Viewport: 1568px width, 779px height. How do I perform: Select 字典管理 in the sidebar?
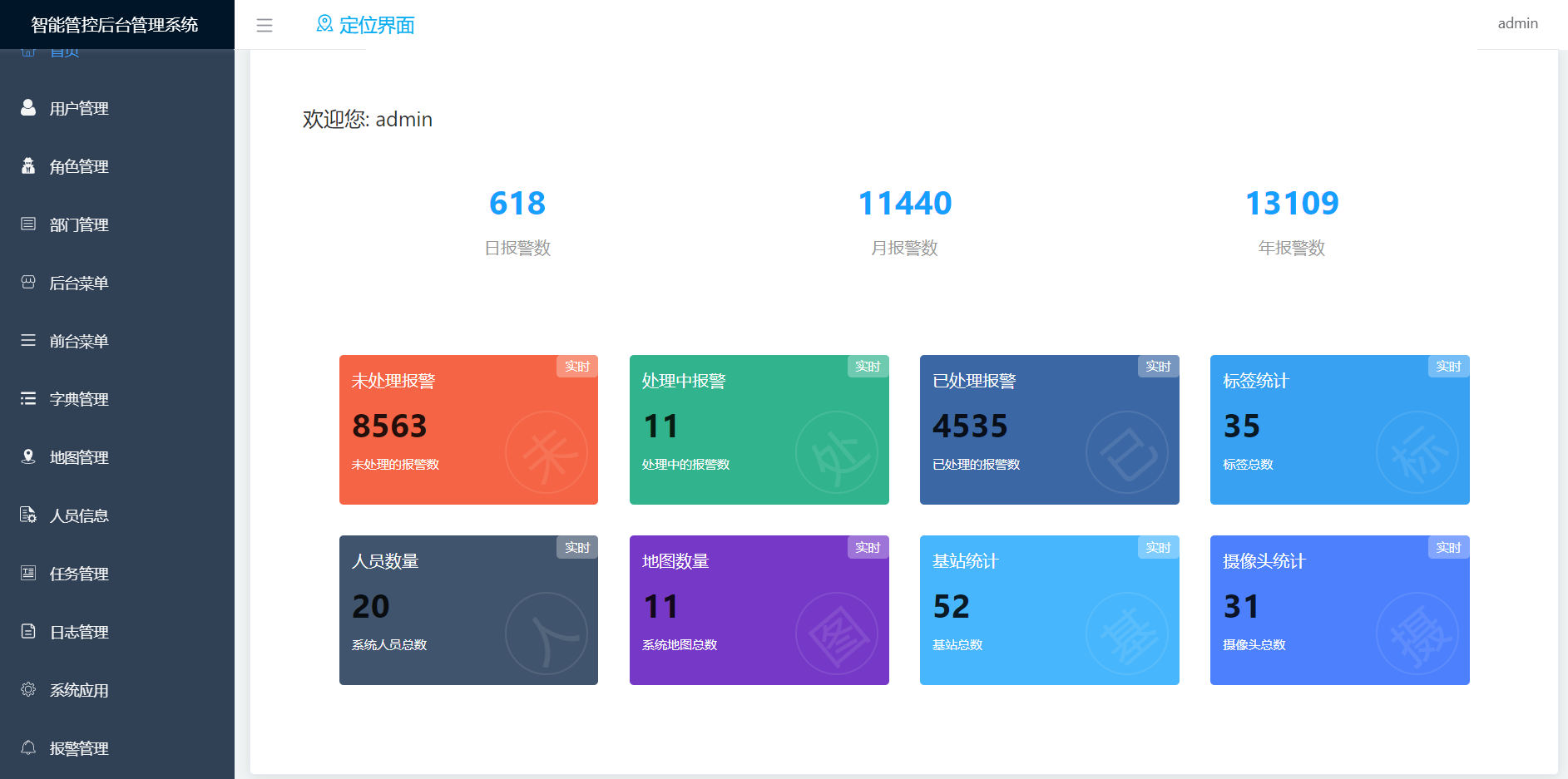pyautogui.click(x=79, y=400)
